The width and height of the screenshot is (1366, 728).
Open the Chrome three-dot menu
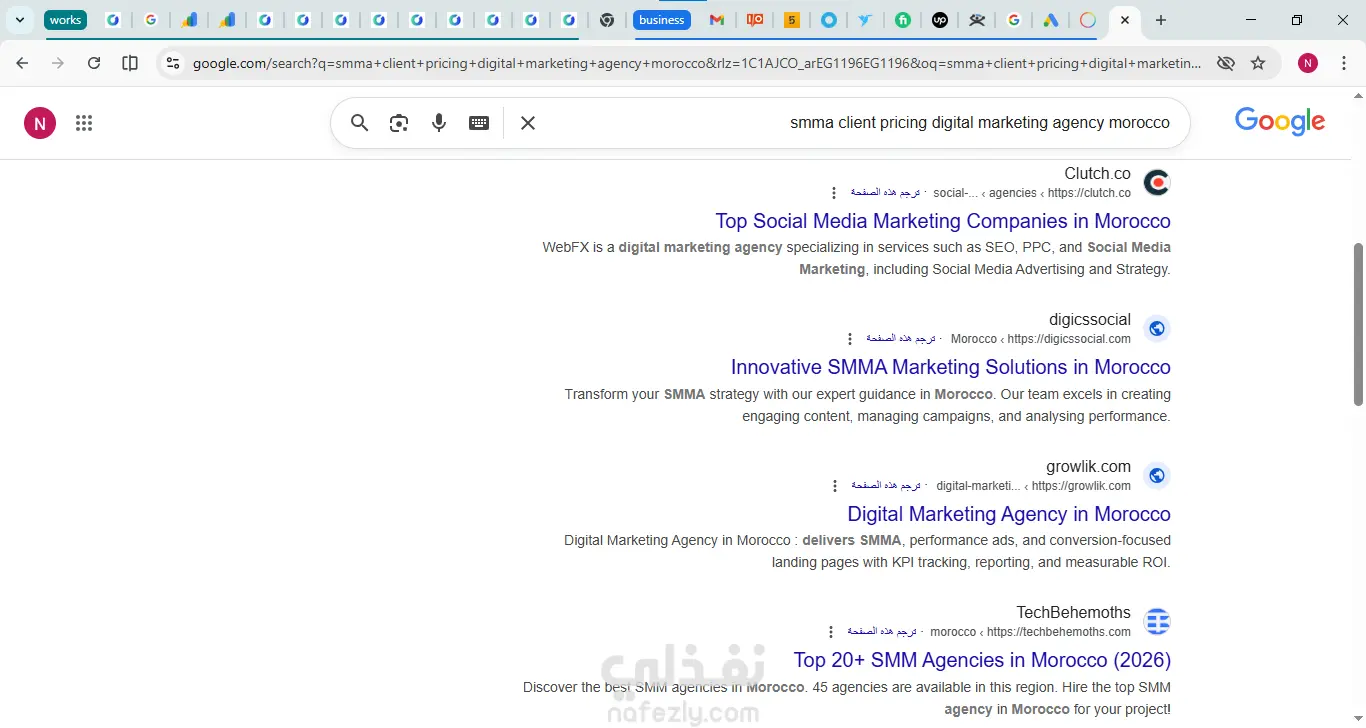pyautogui.click(x=1343, y=63)
